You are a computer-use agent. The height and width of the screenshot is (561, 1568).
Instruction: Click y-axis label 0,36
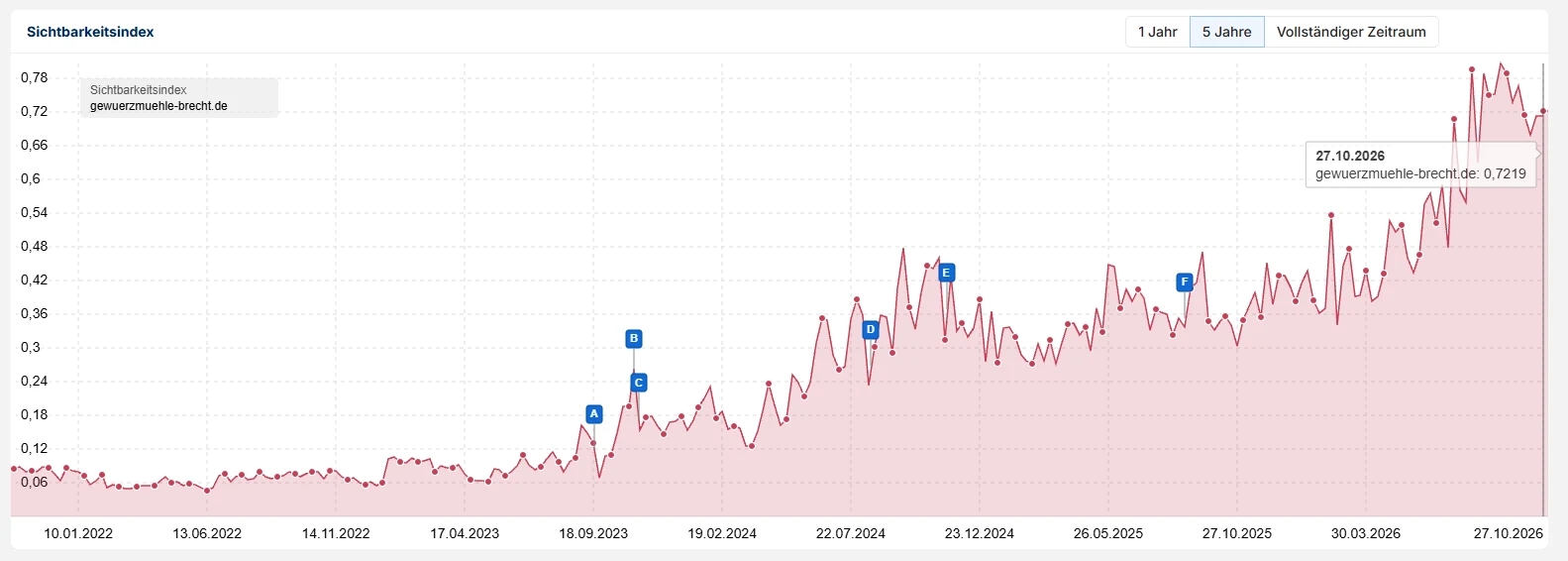pyautogui.click(x=35, y=313)
